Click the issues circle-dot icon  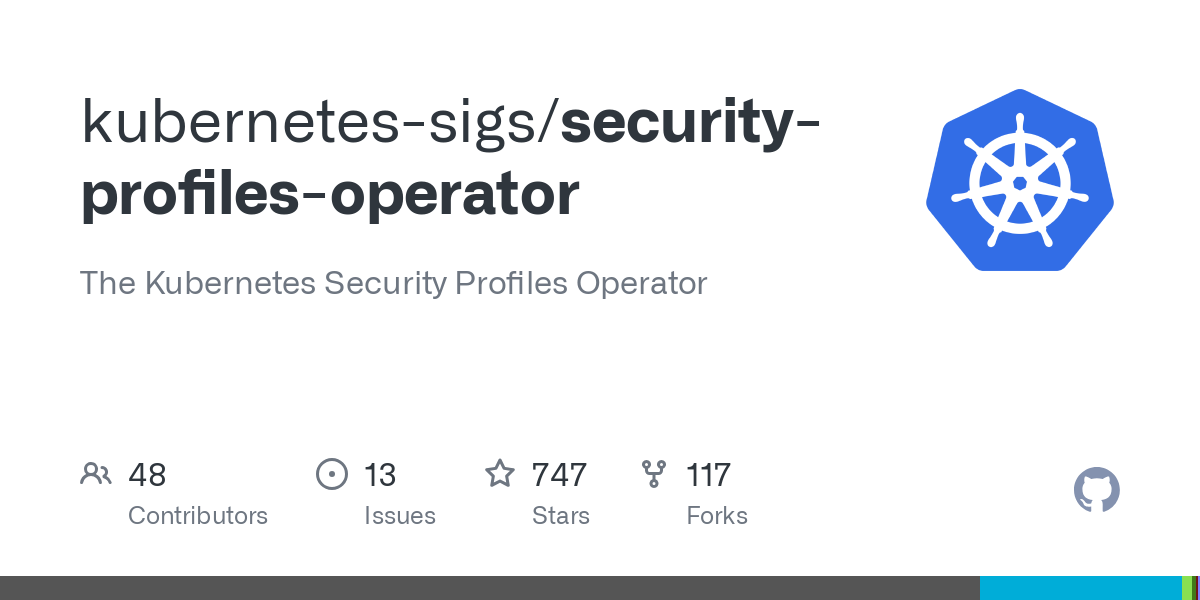coord(331,474)
